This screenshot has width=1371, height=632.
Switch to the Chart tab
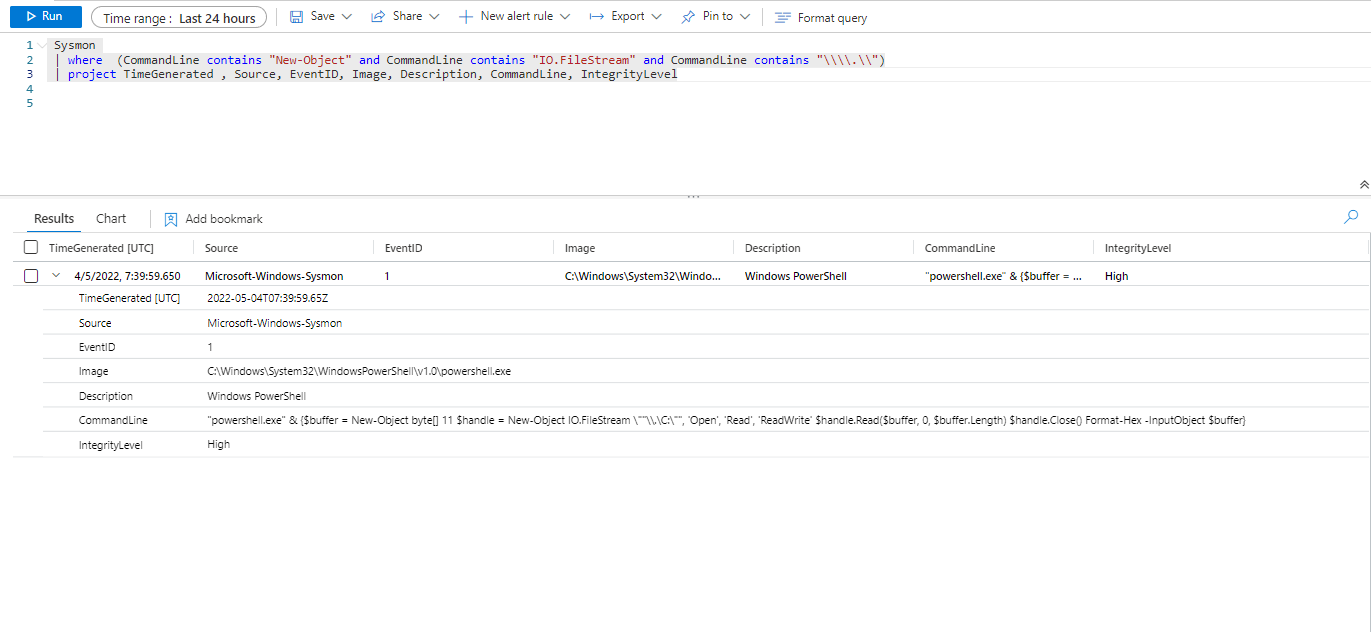point(111,219)
